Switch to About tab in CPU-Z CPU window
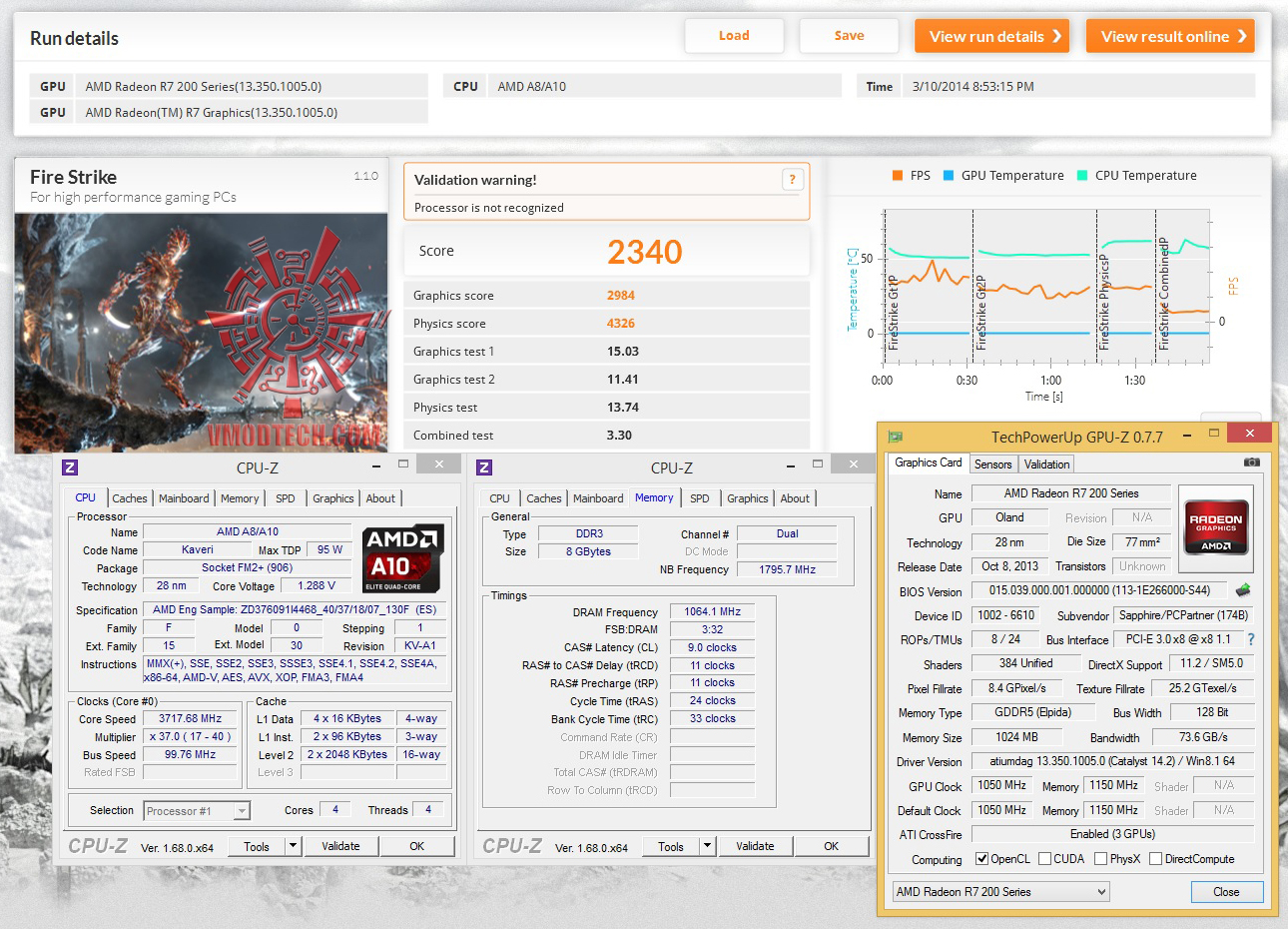The image size is (1288, 929). coord(380,498)
